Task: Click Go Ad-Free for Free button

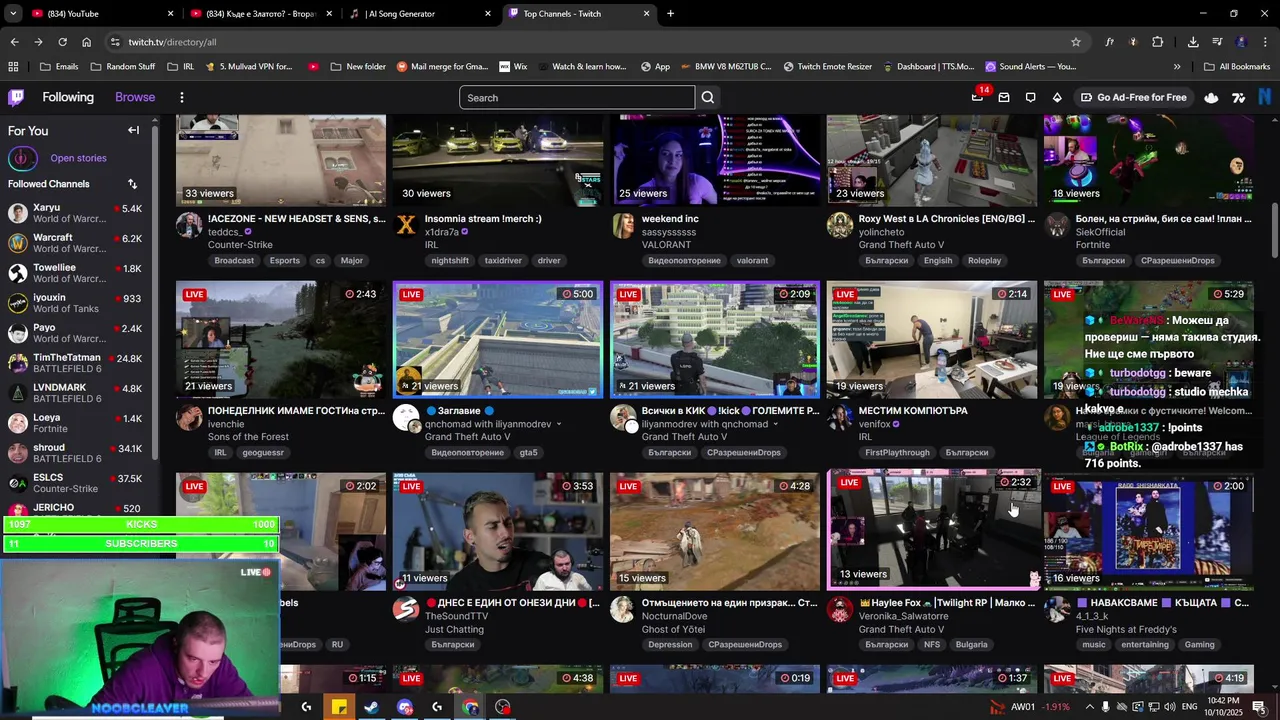Action: pyautogui.click(x=1134, y=97)
